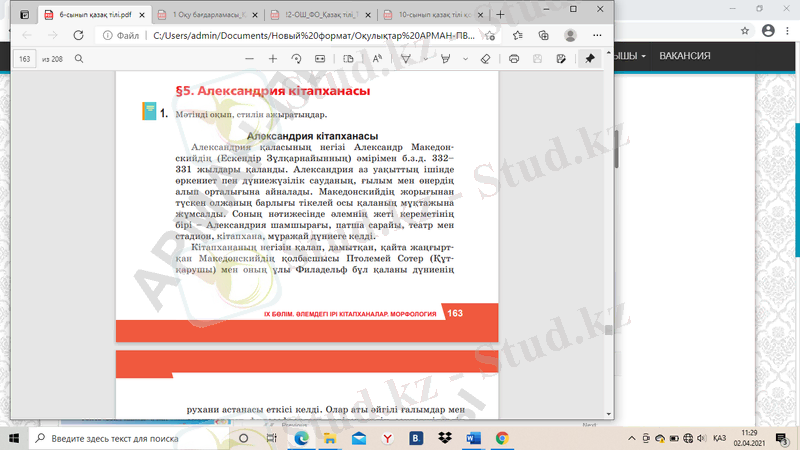This screenshot has height=450, width=800.
Task: Print the PDF document
Action: 514,59
